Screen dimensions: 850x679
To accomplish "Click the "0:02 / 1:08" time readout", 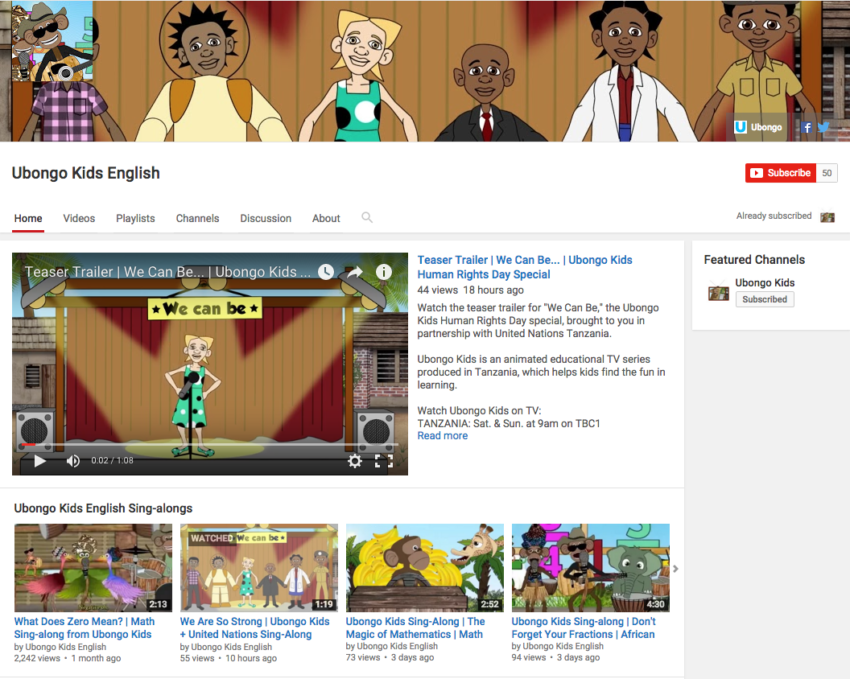I will pyautogui.click(x=112, y=461).
